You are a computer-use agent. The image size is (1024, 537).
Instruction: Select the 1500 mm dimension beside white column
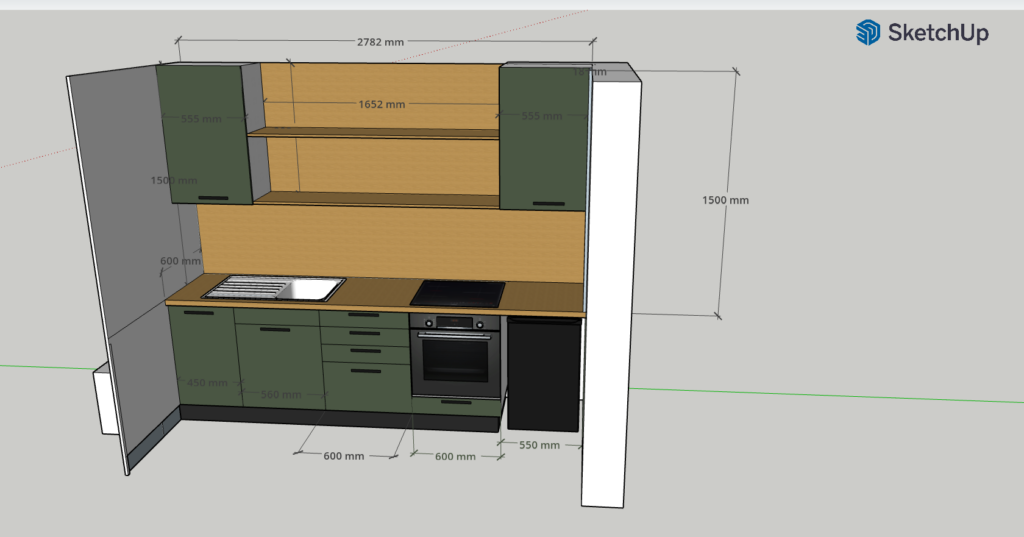[x=725, y=200]
